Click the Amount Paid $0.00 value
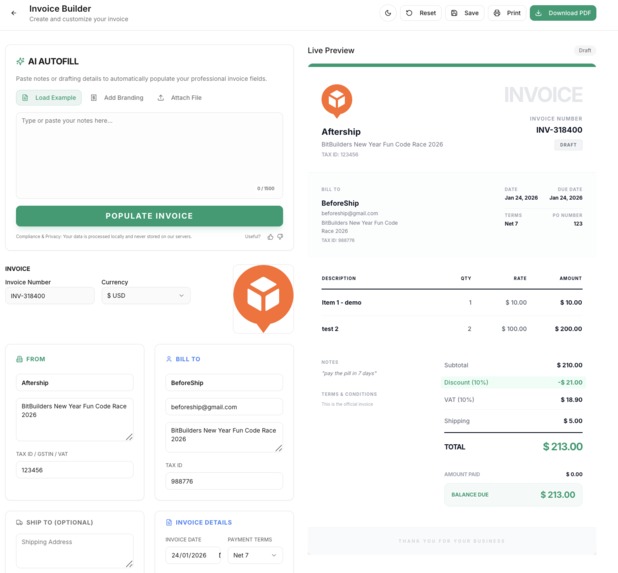This screenshot has height=573, width=618. point(574,474)
